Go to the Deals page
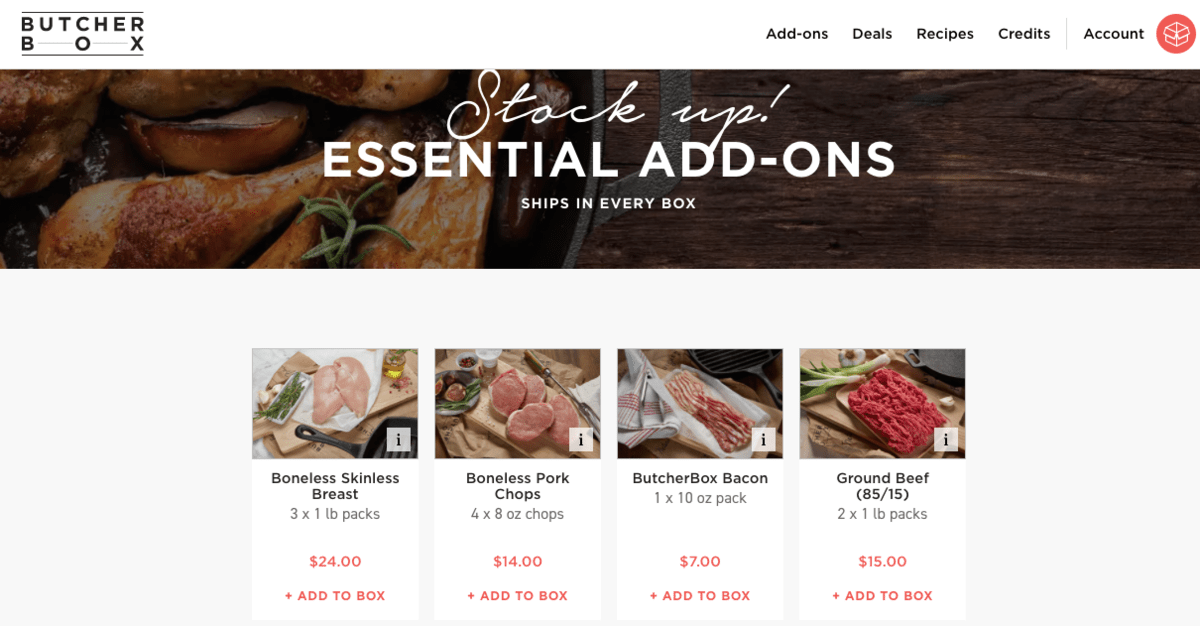The height and width of the screenshot is (626, 1200). [x=872, y=34]
